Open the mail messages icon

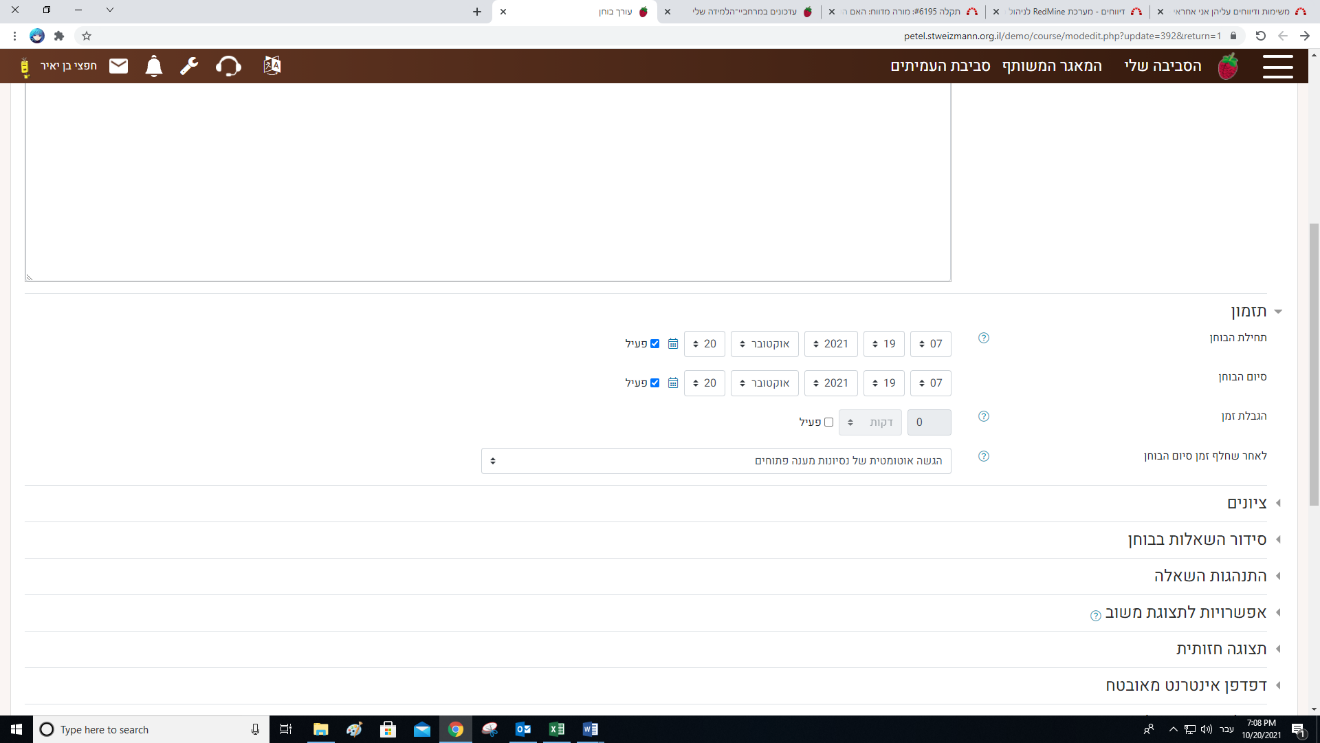[x=119, y=67]
